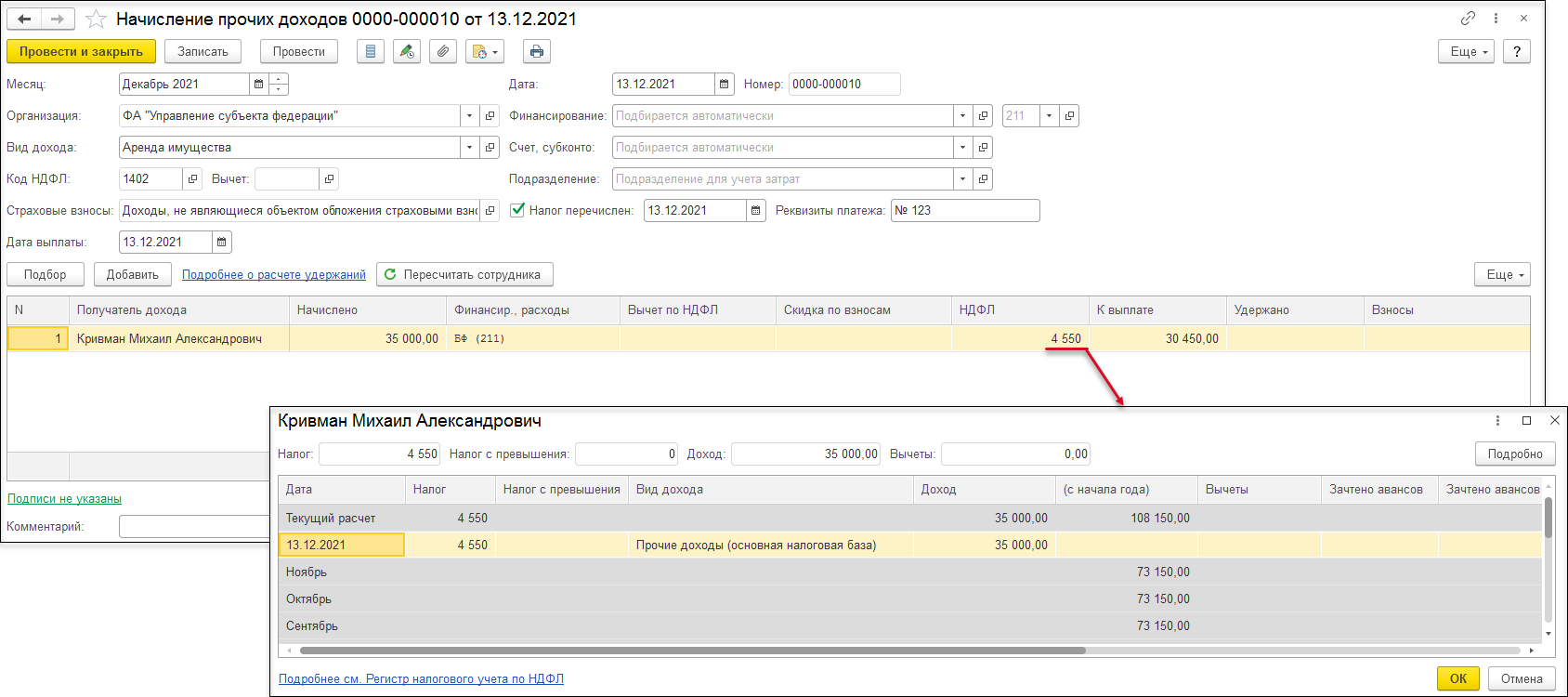The image size is (1568, 697).
Task: Open Вид дохода record with open icon
Action: tap(490, 148)
